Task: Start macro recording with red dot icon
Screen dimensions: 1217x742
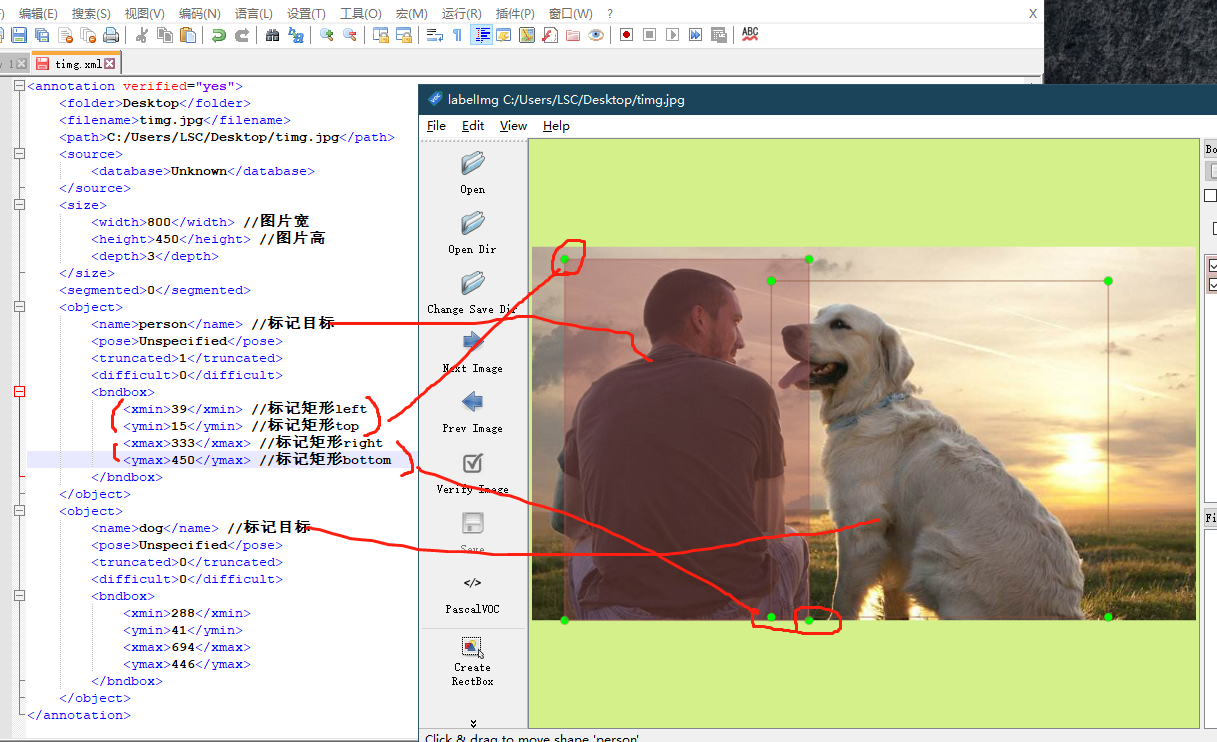Action: pyautogui.click(x=627, y=35)
